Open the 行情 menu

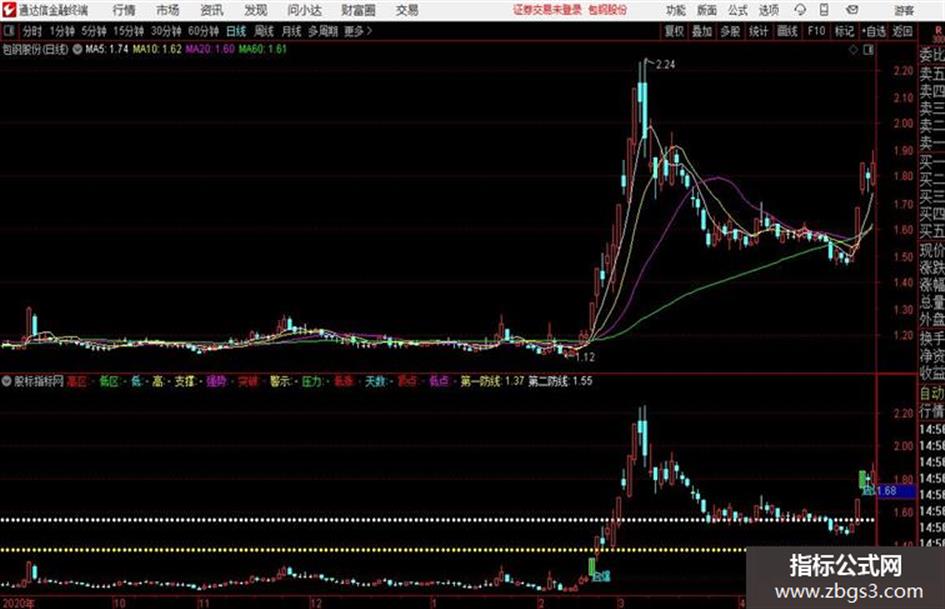coord(124,10)
